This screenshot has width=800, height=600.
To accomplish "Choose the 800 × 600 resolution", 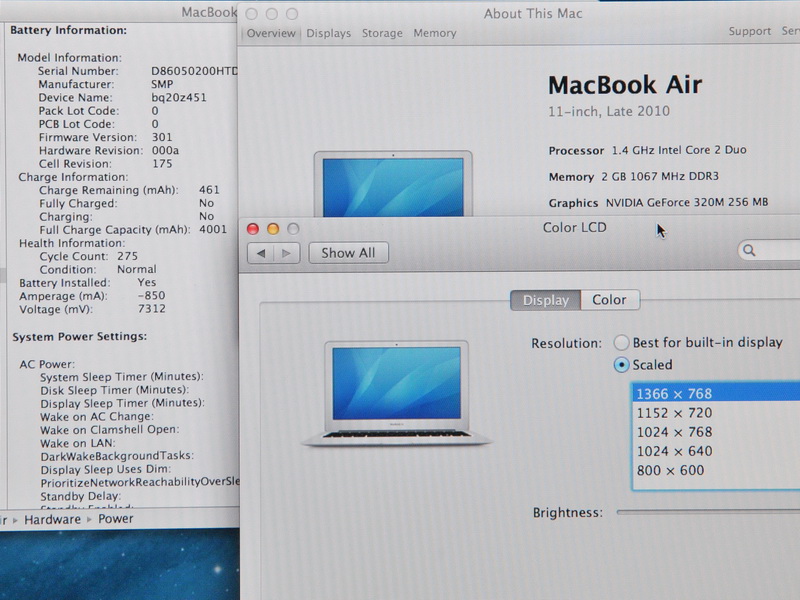I will click(716, 470).
